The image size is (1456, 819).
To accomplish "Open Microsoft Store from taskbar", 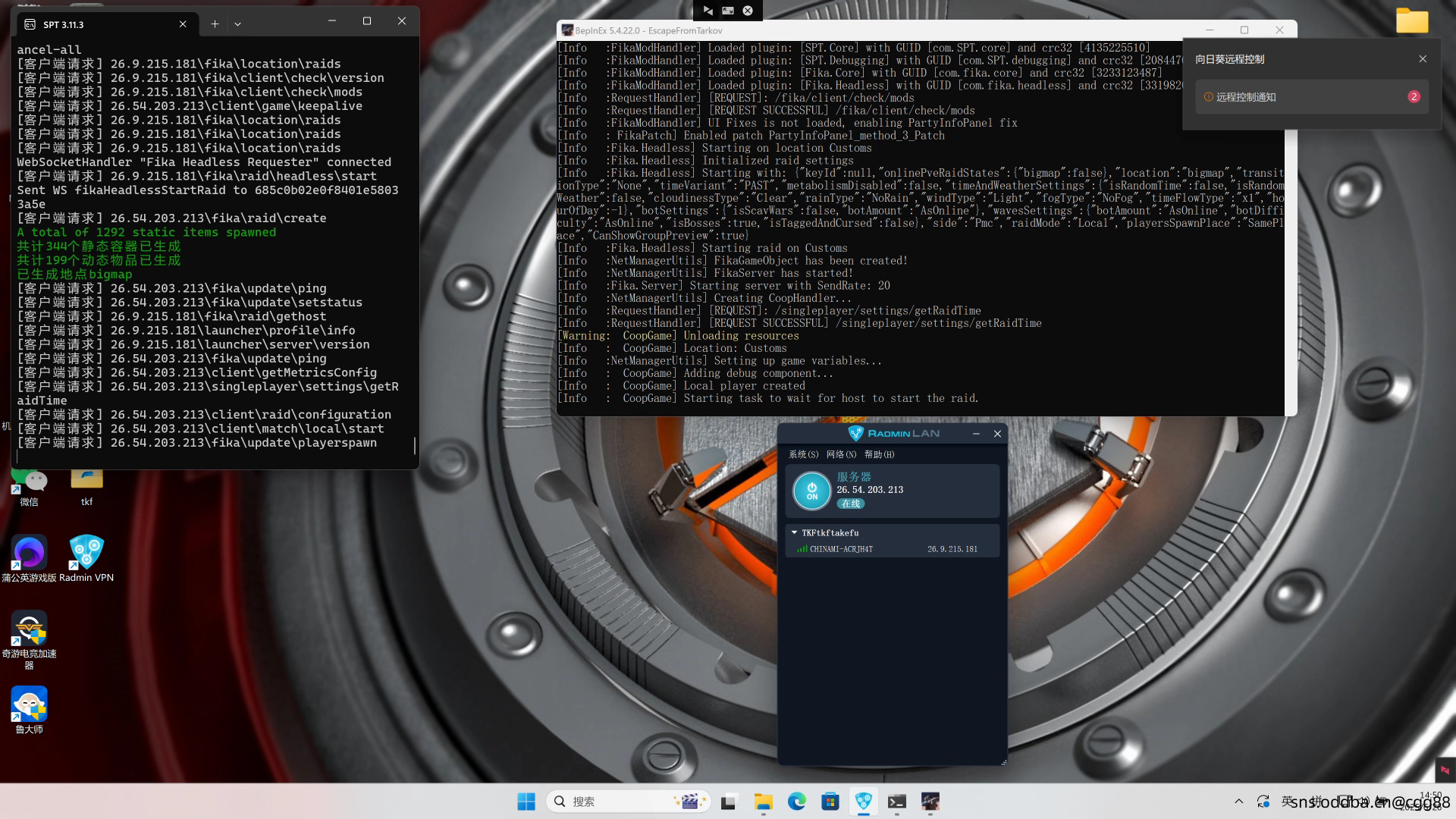I will pos(830,802).
